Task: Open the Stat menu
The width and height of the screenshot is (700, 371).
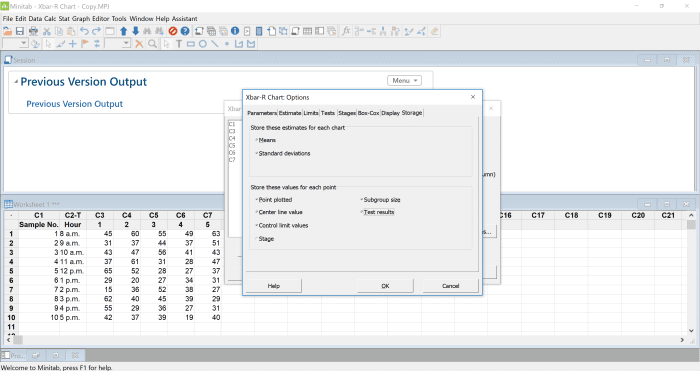Action: tap(64, 19)
